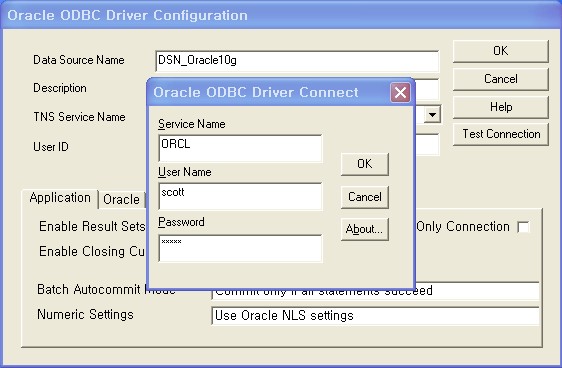Click the Service Name field containing ORCL
The height and width of the screenshot is (368, 562).
point(240,148)
